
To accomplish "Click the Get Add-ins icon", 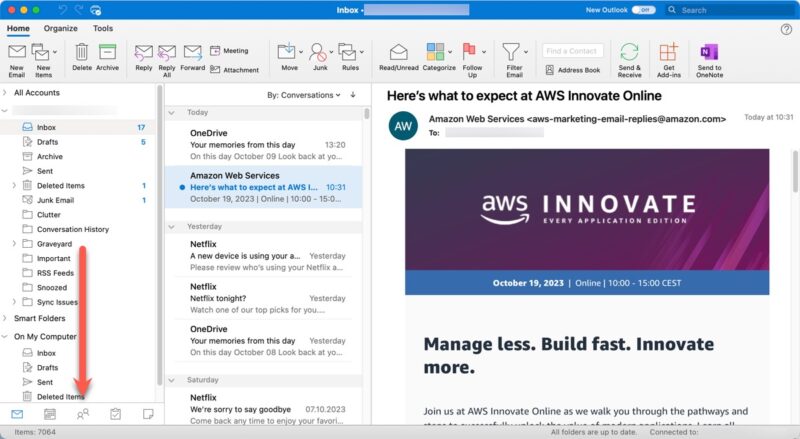I will click(x=669, y=55).
